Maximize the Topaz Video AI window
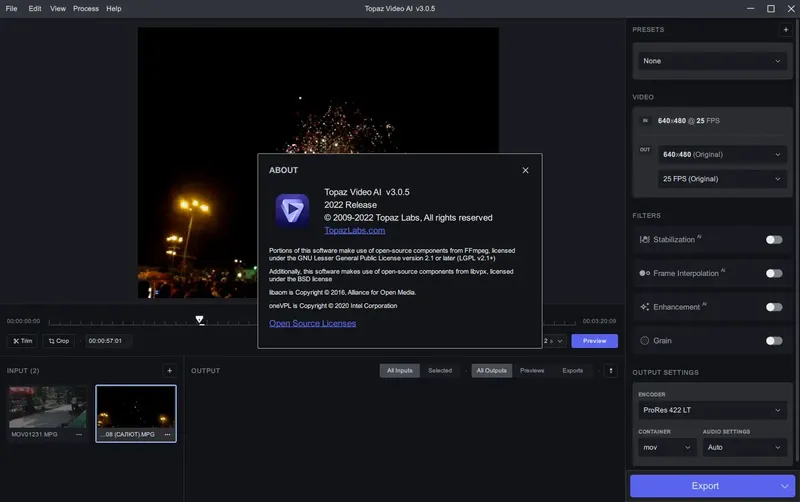Image resolution: width=800 pixels, height=502 pixels. [771, 9]
